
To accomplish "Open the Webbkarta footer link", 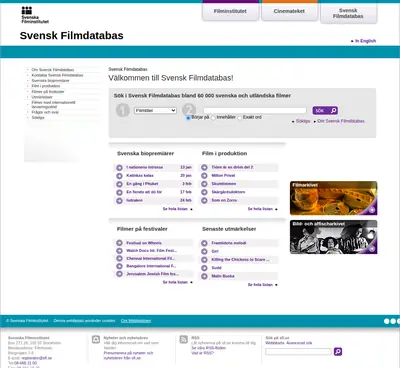I will pos(275,343).
